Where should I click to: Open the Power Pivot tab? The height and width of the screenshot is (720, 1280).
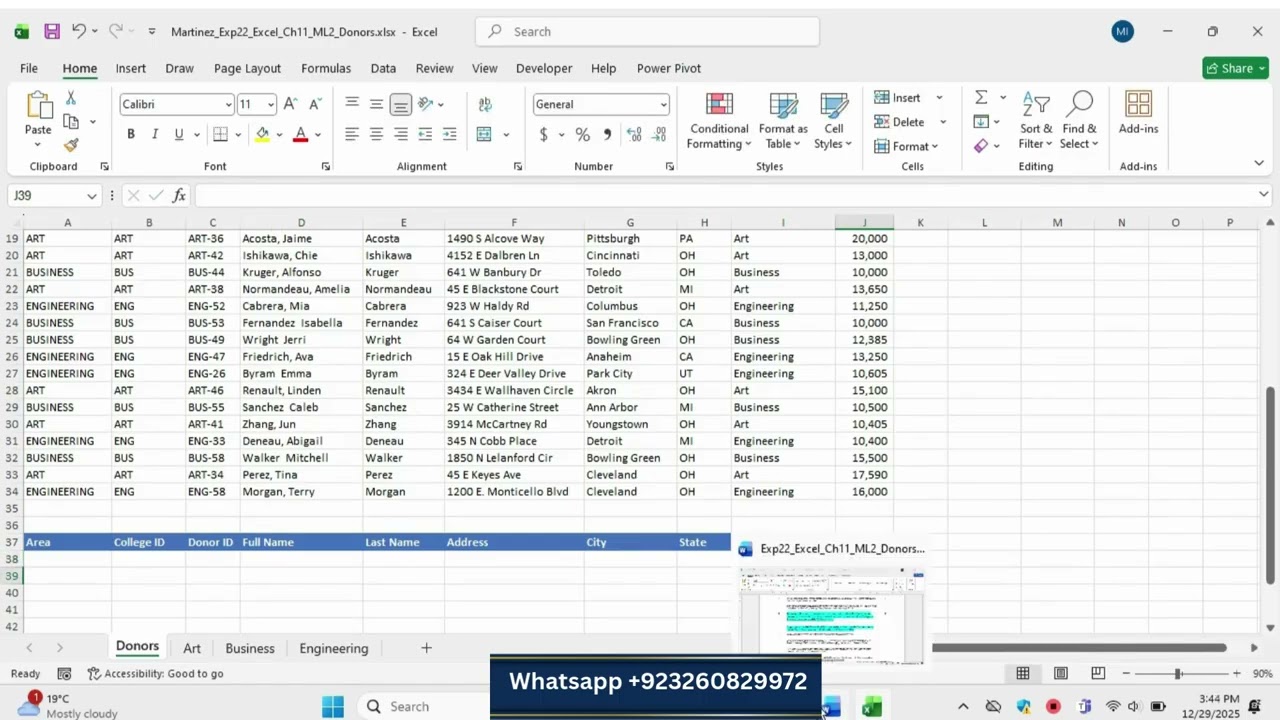[x=669, y=68]
